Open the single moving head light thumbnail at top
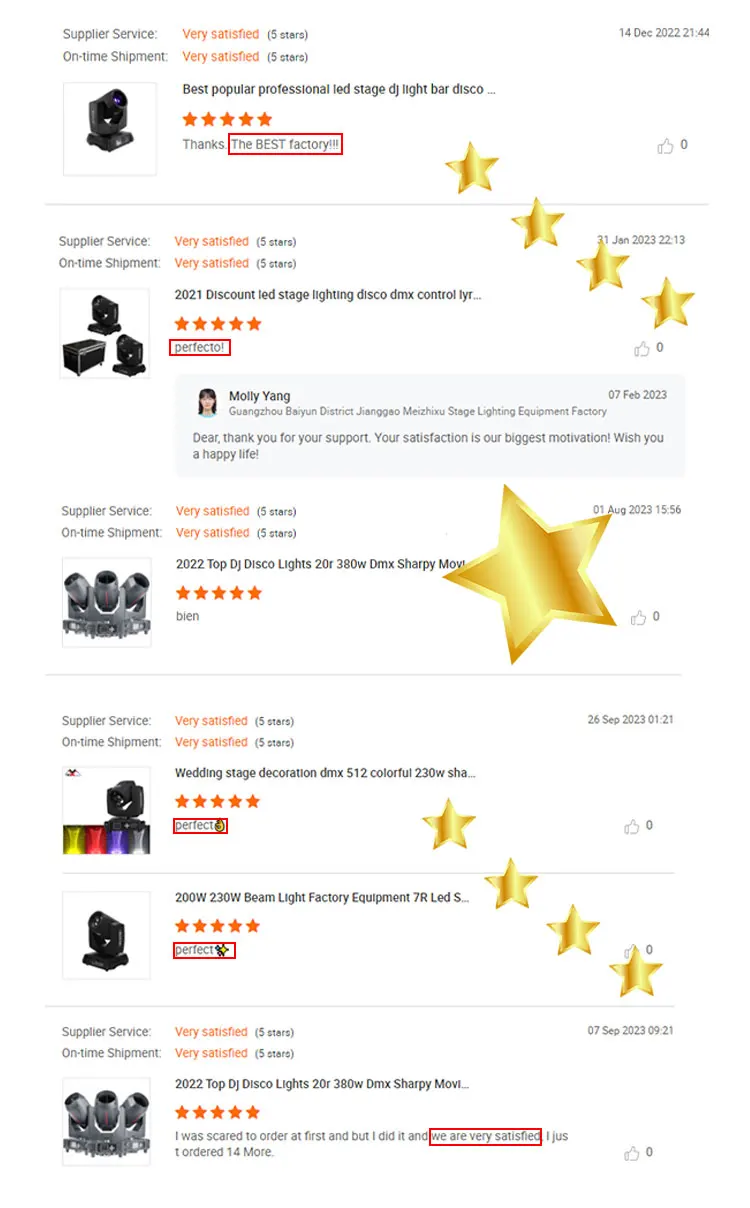Image resolution: width=750 pixels, height=1208 pixels. tap(110, 128)
